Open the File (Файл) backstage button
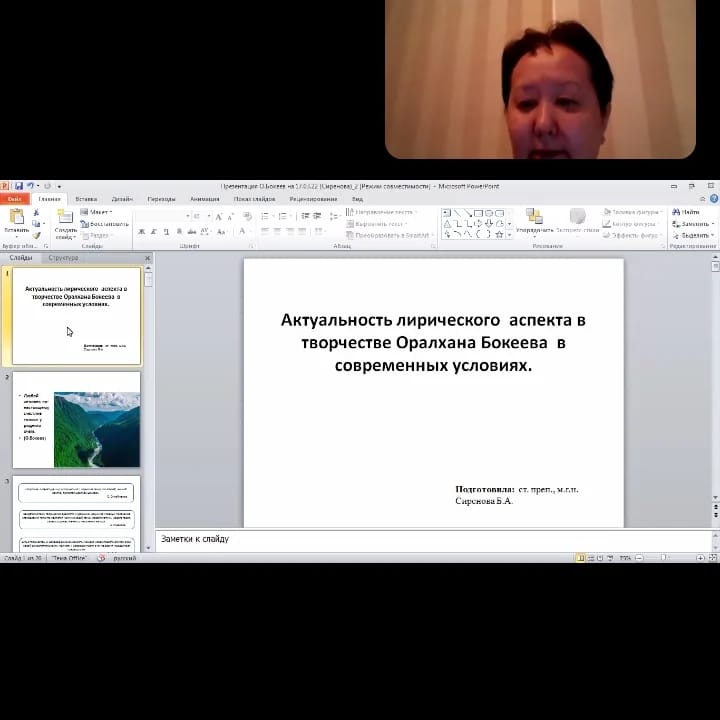This screenshot has width=720, height=720. [14, 199]
